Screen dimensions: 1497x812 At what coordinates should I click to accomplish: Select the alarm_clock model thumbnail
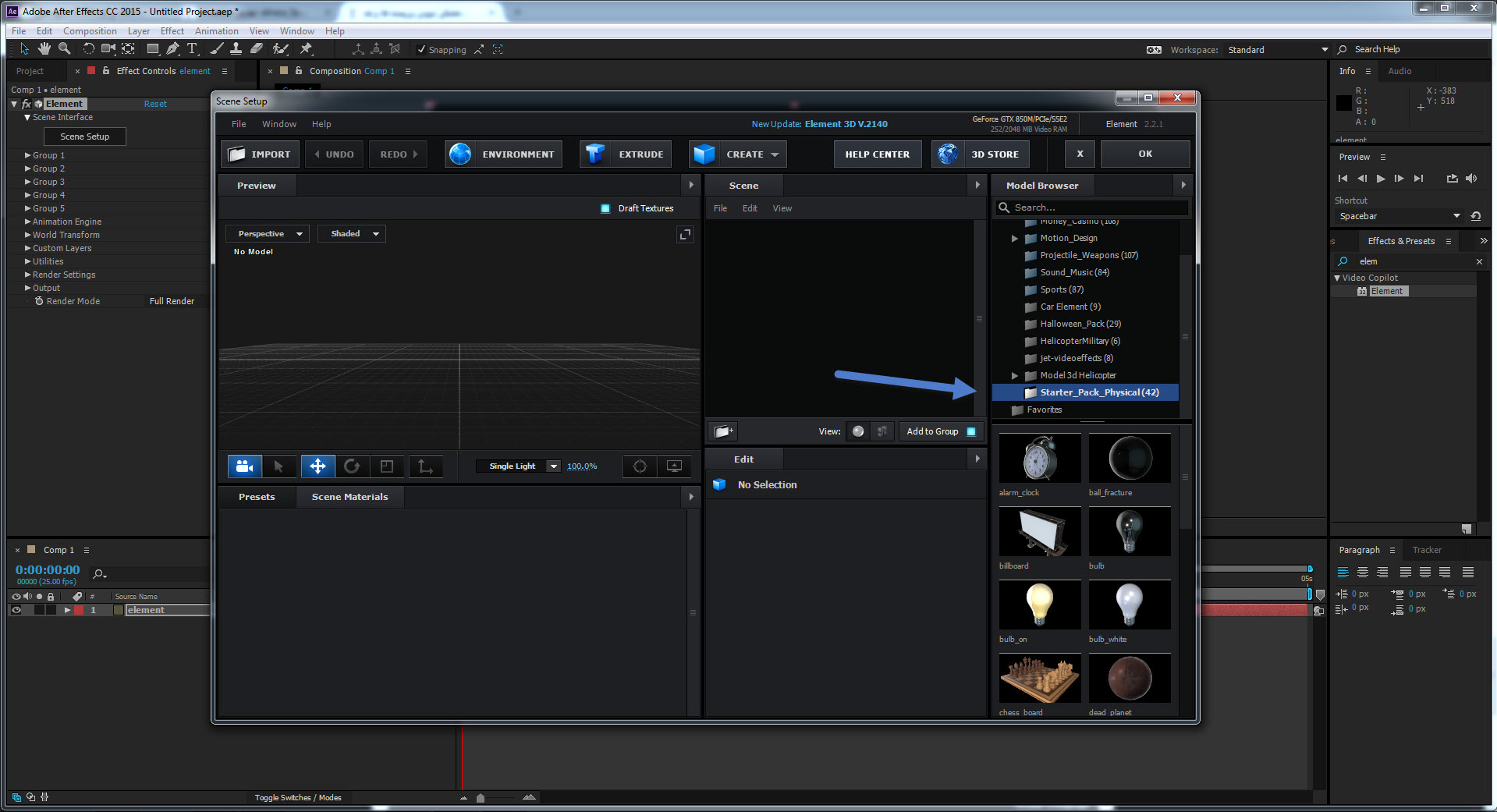tap(1040, 459)
